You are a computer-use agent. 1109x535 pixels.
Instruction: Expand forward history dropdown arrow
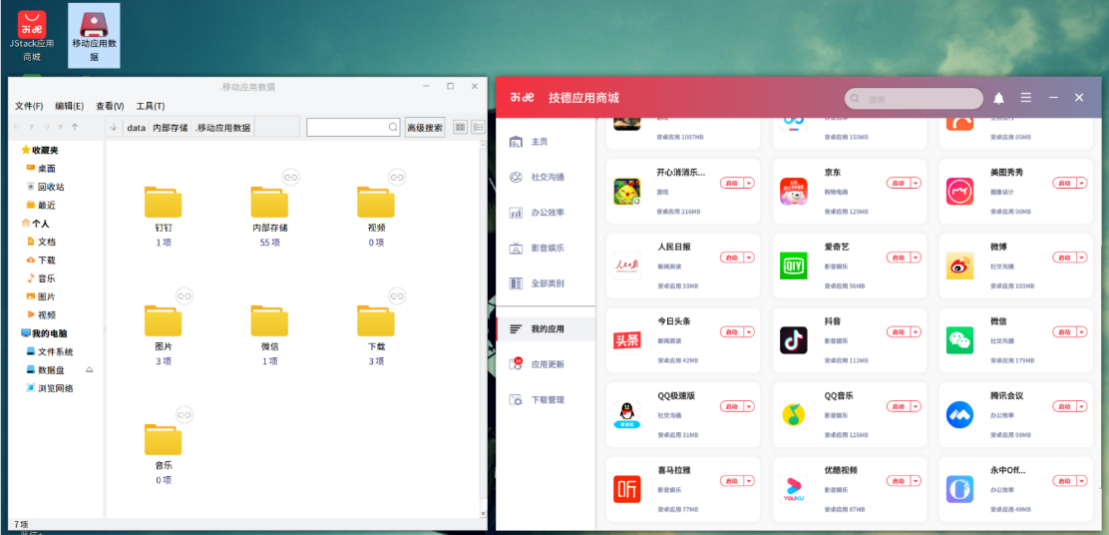coord(60,127)
